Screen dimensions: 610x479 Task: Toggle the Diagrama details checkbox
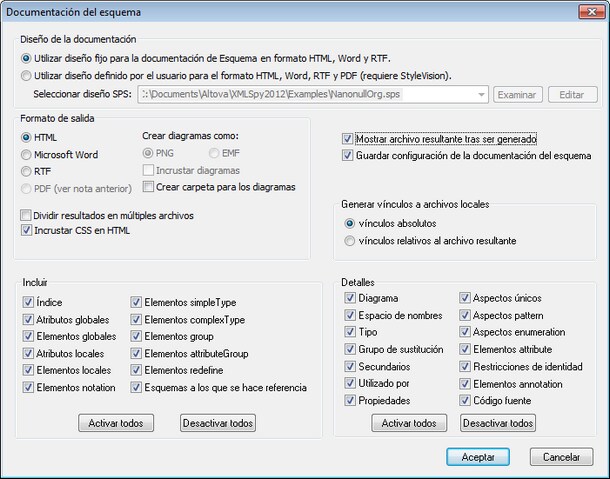[350, 298]
